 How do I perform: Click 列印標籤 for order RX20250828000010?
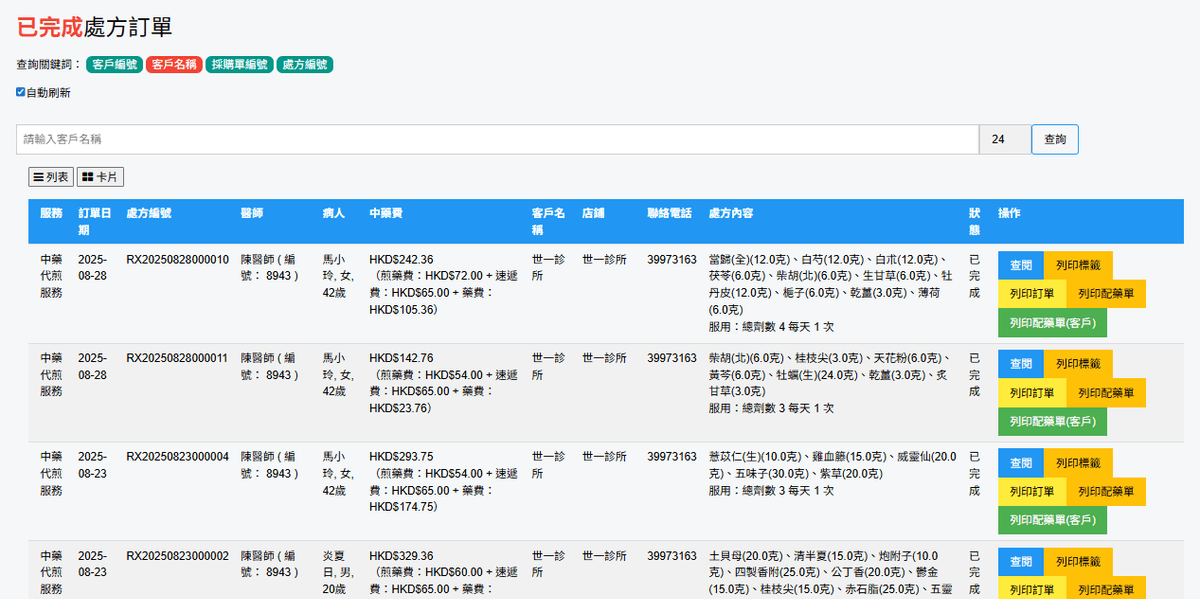click(1078, 265)
